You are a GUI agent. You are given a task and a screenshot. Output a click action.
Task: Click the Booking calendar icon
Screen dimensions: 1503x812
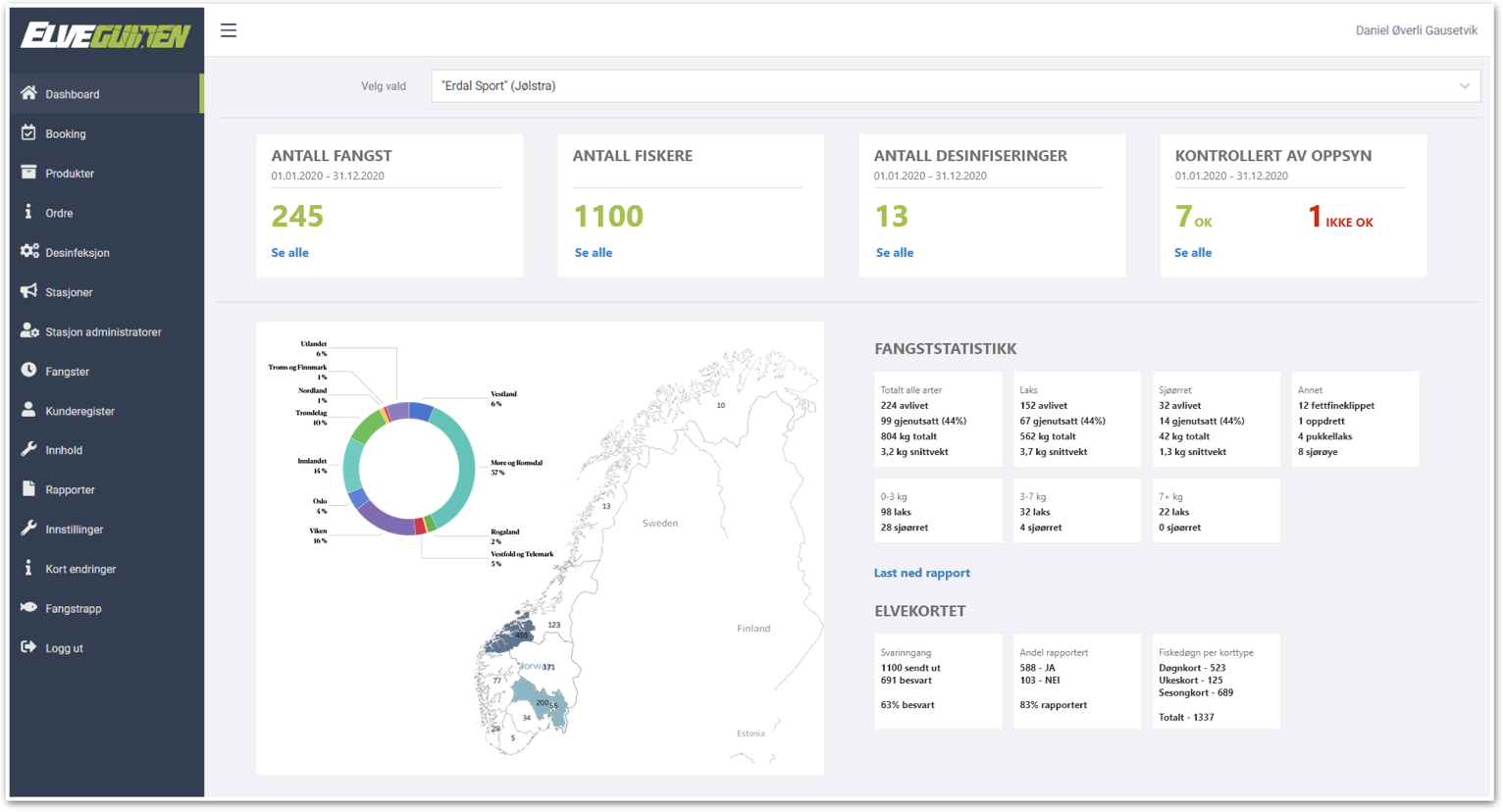click(x=28, y=132)
